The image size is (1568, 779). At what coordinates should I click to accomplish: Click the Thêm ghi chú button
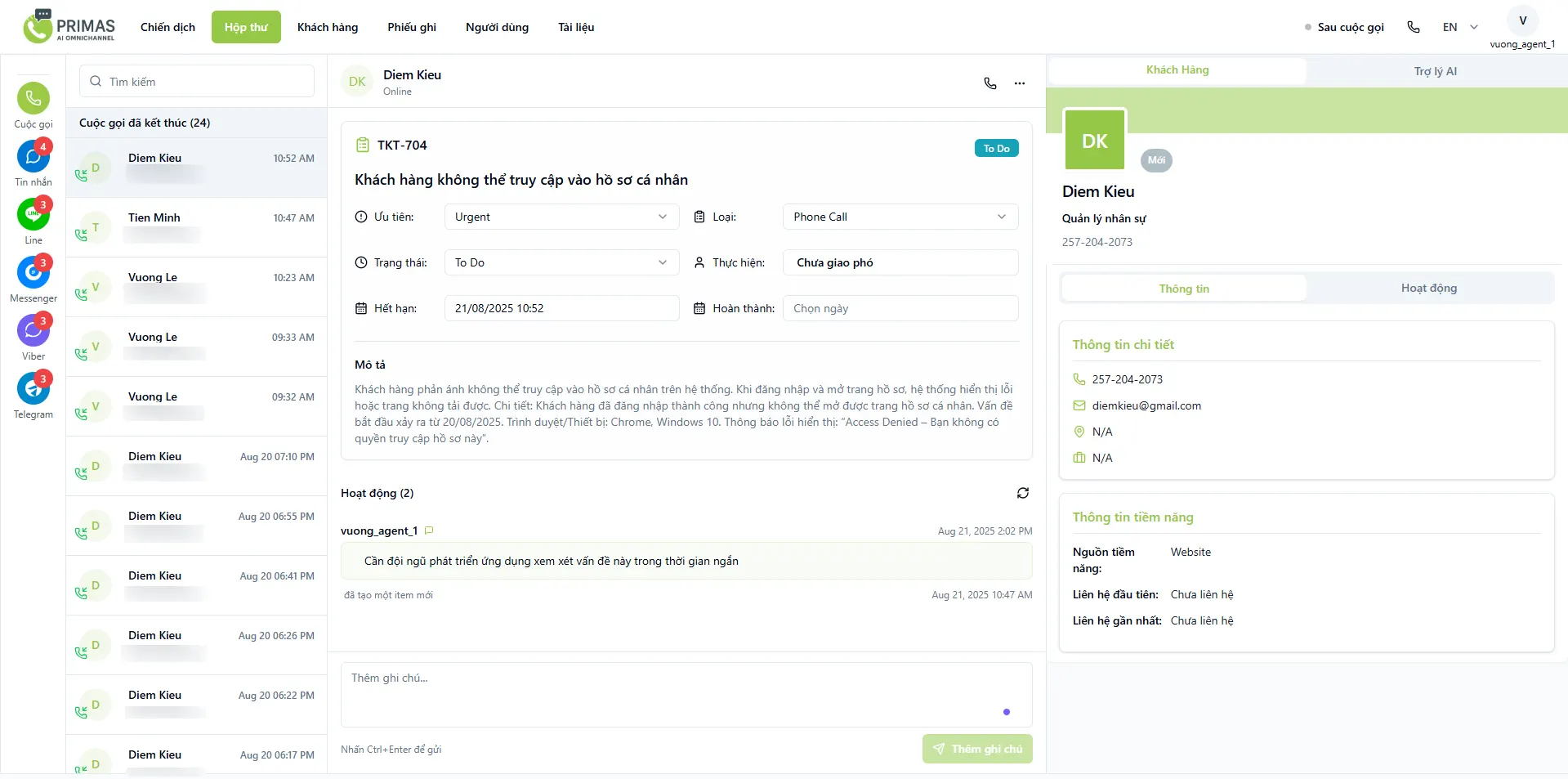click(x=977, y=749)
